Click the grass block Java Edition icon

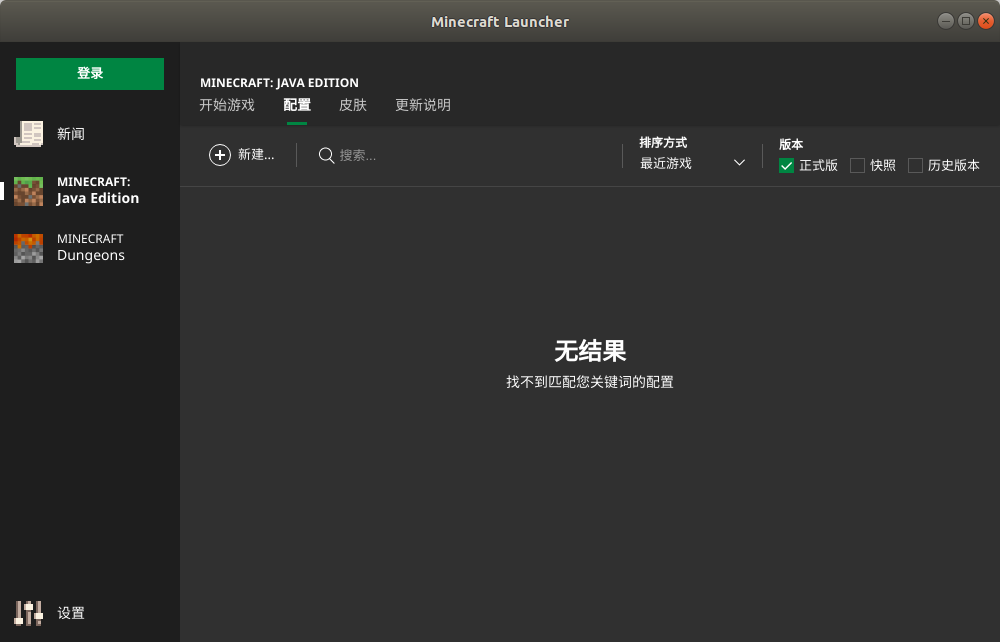point(29,191)
